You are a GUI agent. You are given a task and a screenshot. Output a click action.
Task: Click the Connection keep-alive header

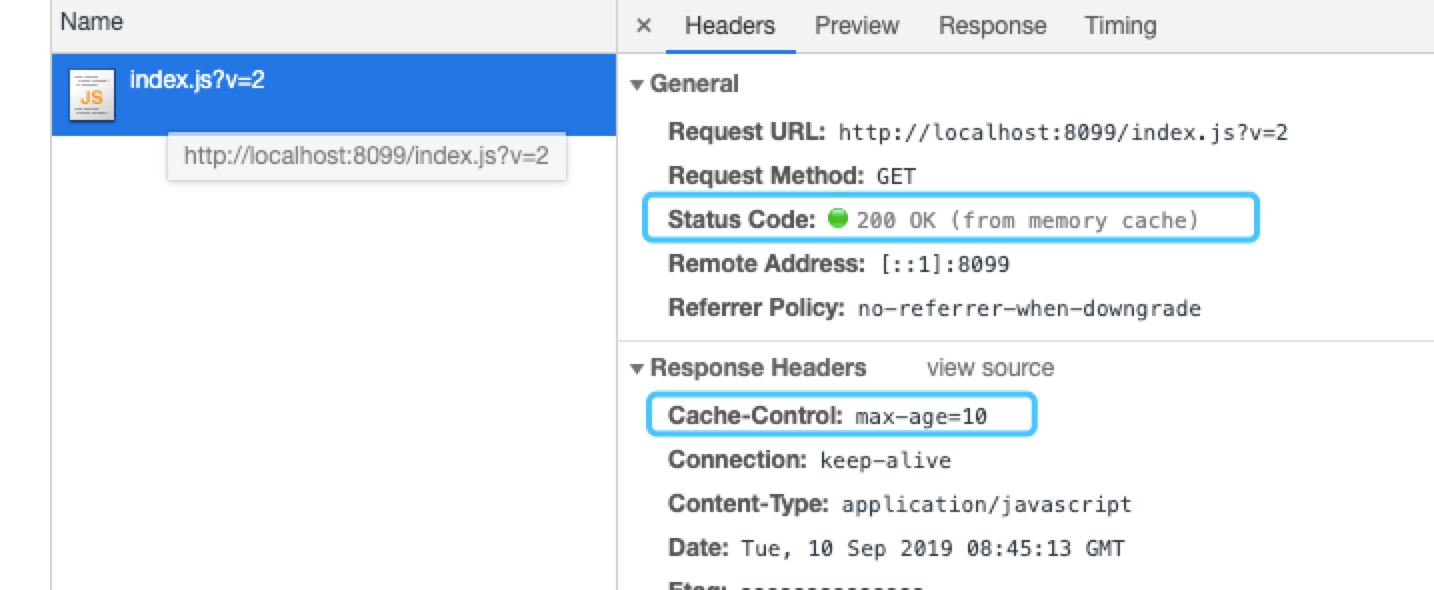click(x=810, y=460)
